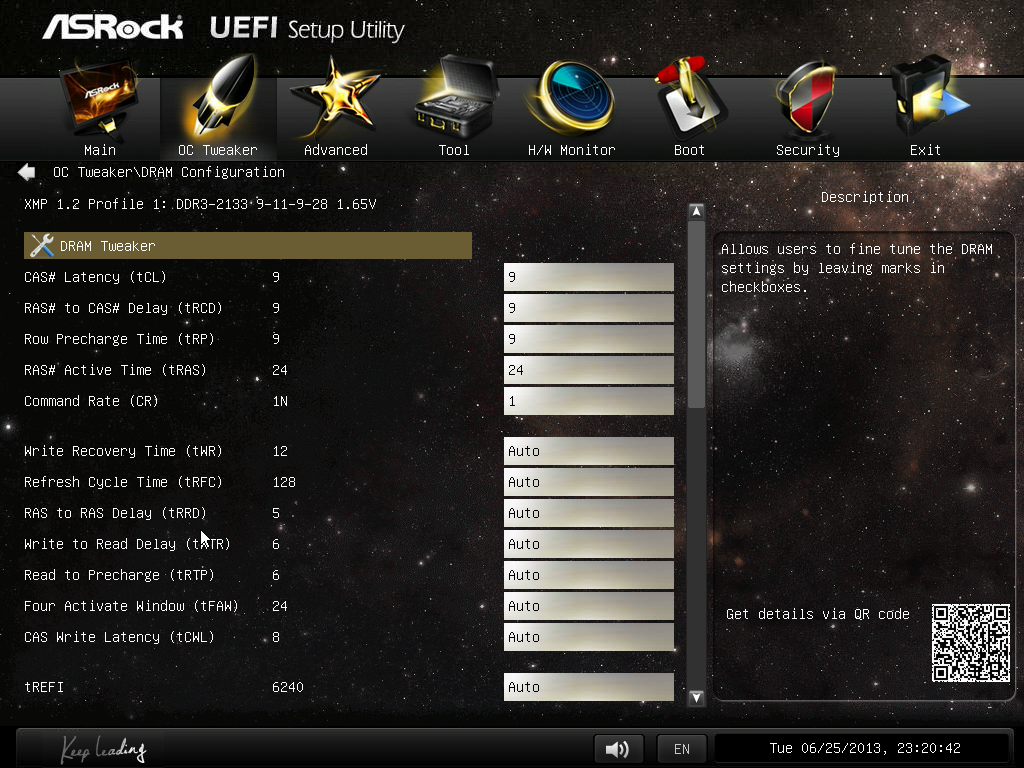
Task: Click the DRAM Tweaker wrench icon
Action: point(42,246)
